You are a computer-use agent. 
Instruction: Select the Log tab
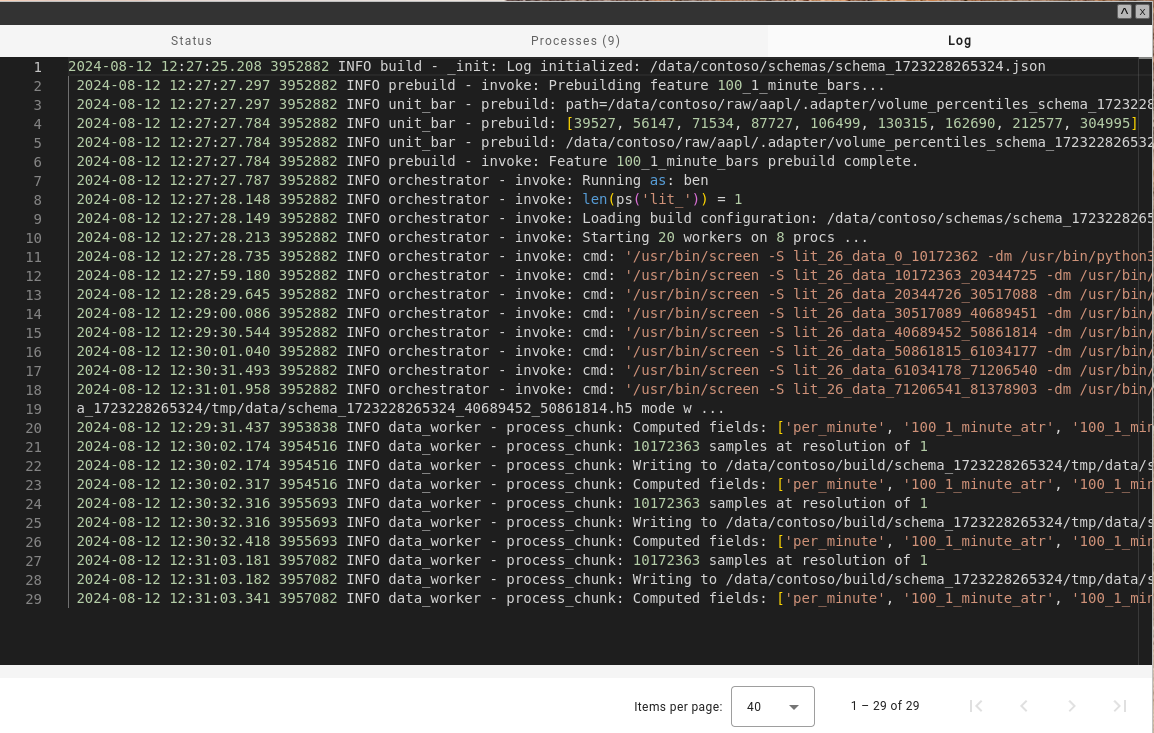[x=959, y=41]
